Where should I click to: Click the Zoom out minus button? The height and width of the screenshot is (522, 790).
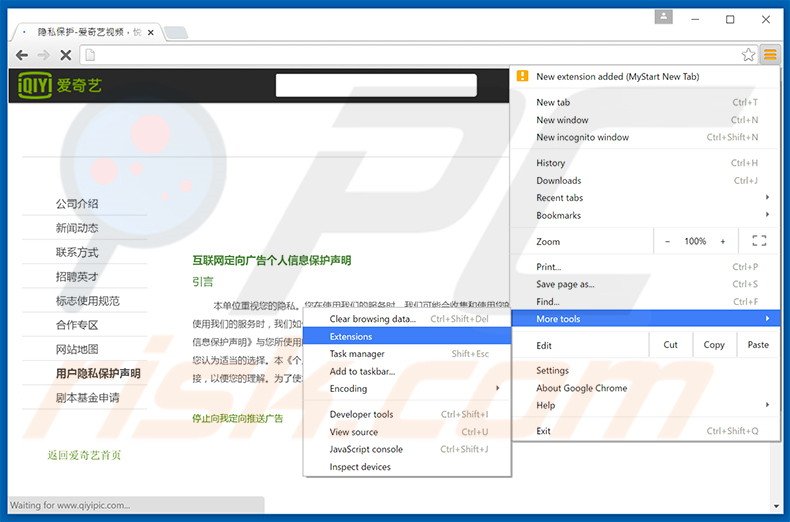(668, 241)
